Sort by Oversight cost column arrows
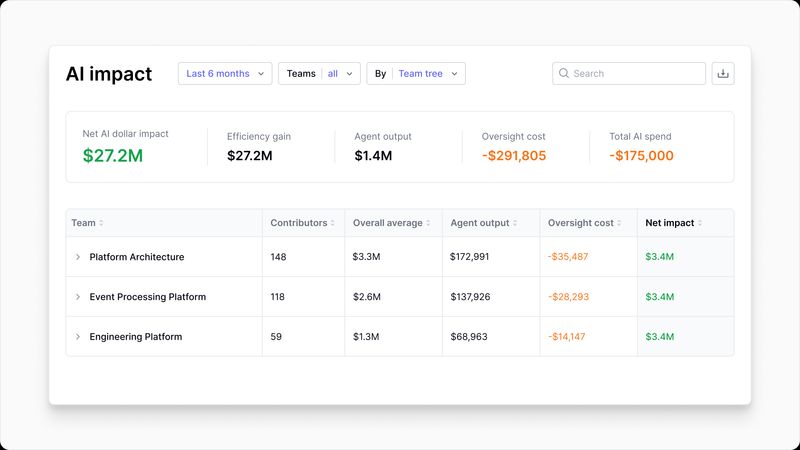Screen dimensions: 800x450 point(619,223)
